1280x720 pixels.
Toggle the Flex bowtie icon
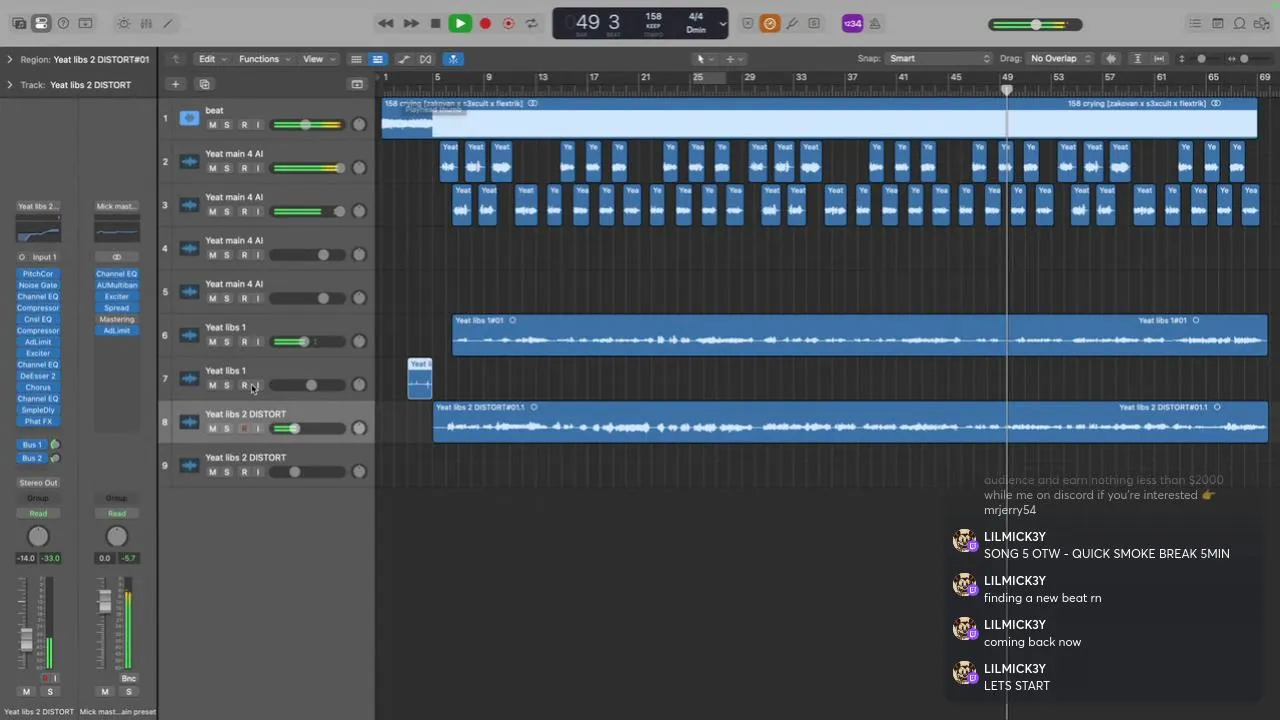click(x=426, y=59)
